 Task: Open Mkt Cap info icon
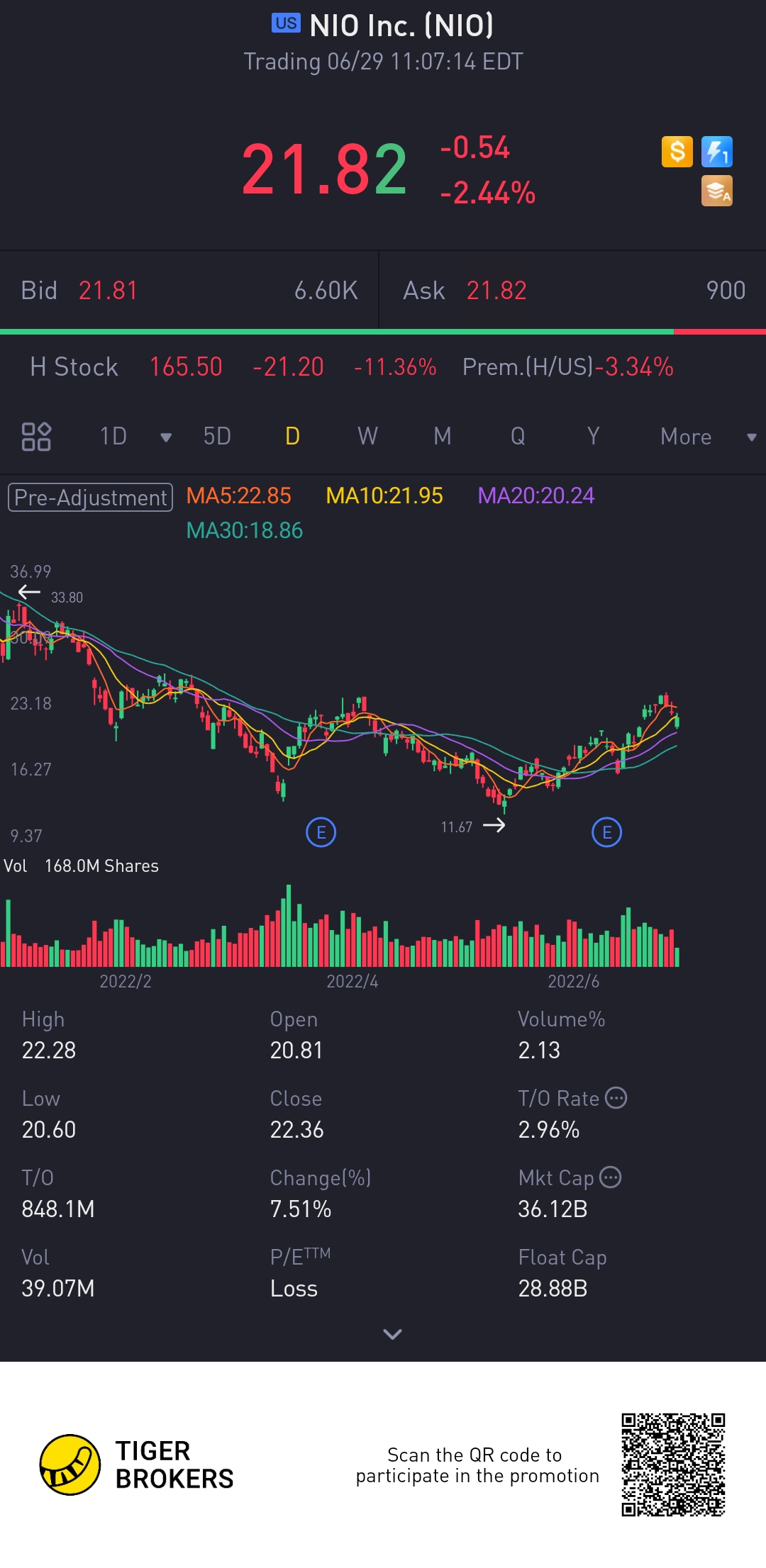[x=610, y=1177]
